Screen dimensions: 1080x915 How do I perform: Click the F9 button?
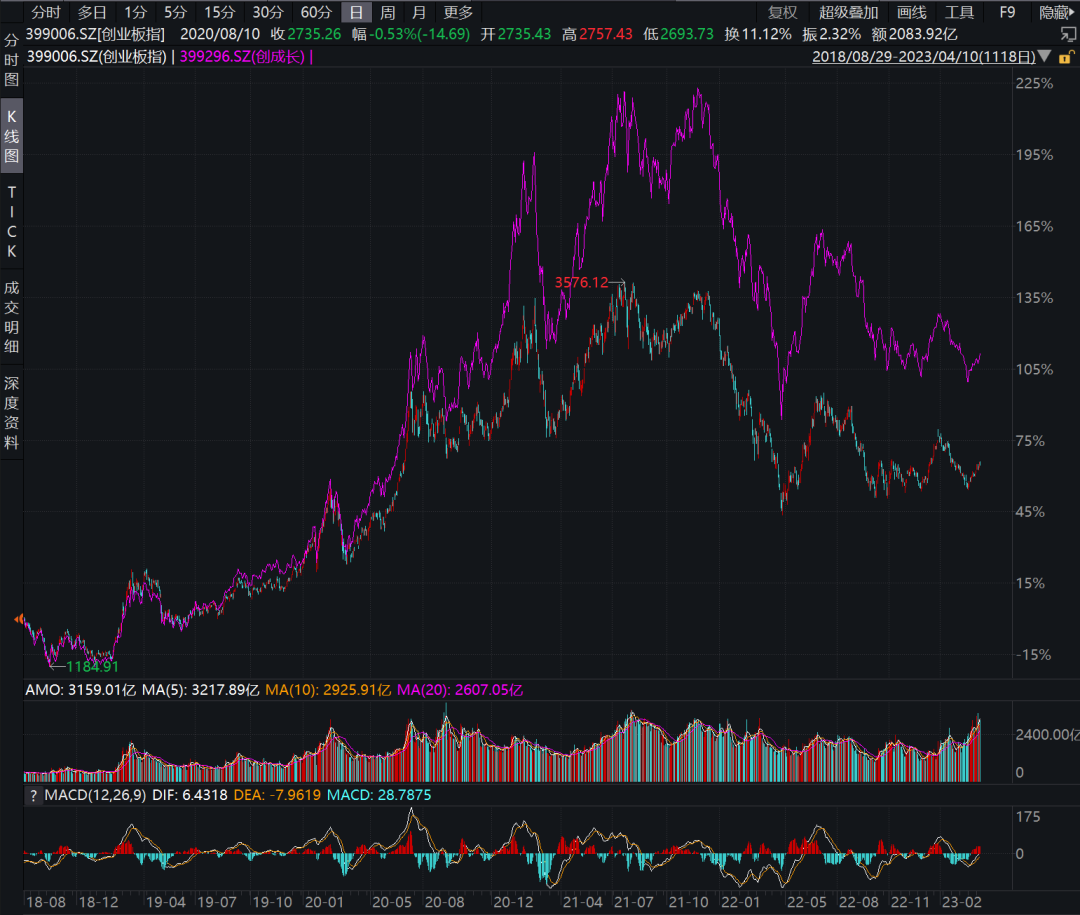pyautogui.click(x=1007, y=12)
